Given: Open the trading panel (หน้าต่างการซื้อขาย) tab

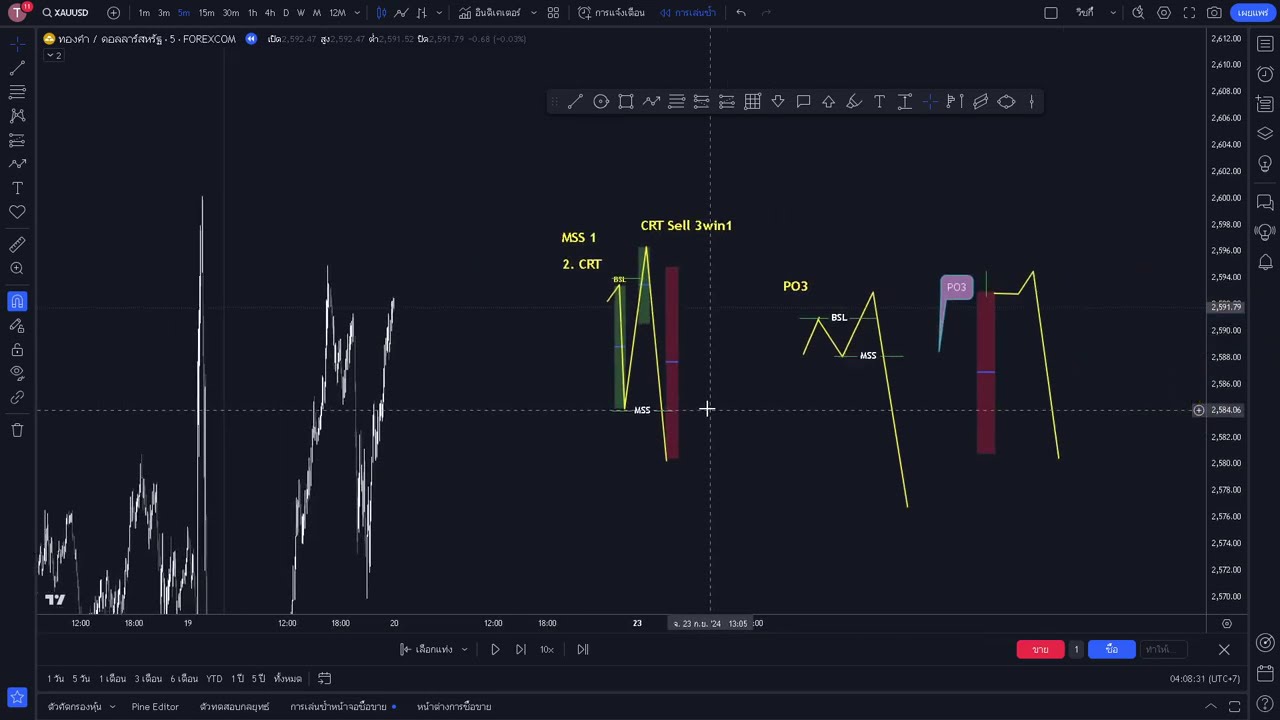Looking at the screenshot, I should (454, 707).
